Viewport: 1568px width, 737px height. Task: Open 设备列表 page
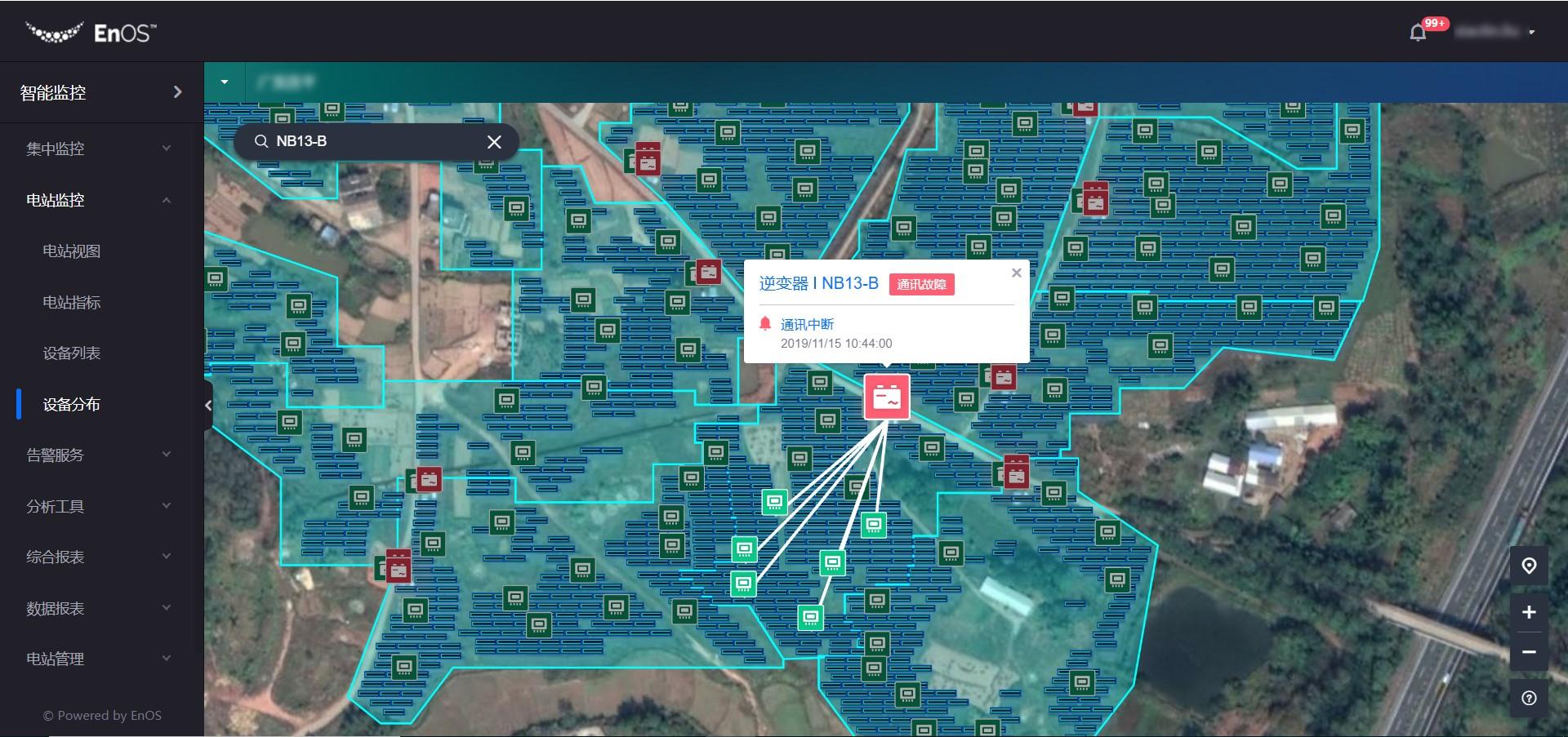point(72,353)
